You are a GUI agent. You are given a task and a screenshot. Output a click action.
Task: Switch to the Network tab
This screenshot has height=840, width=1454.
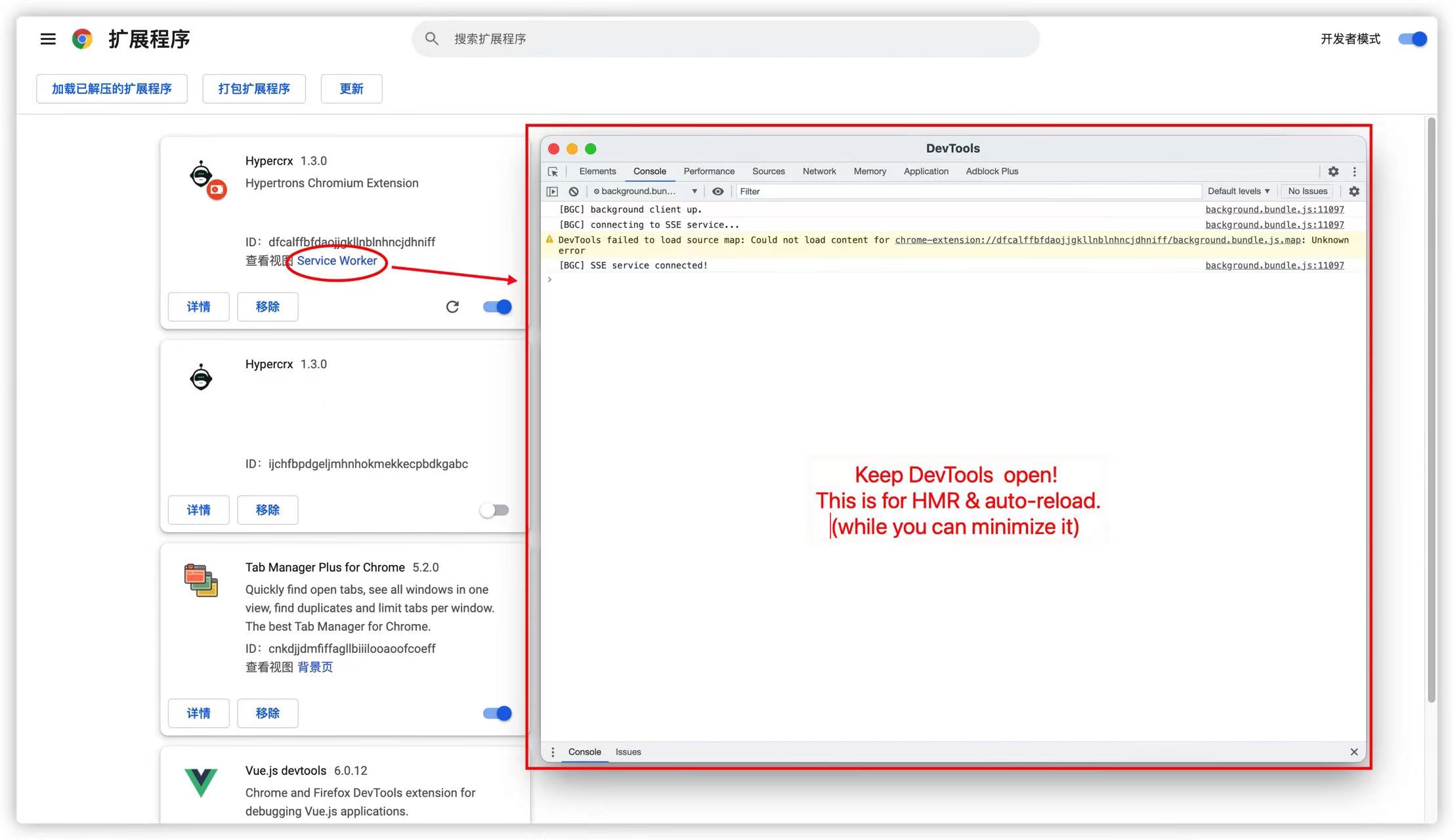(x=819, y=171)
